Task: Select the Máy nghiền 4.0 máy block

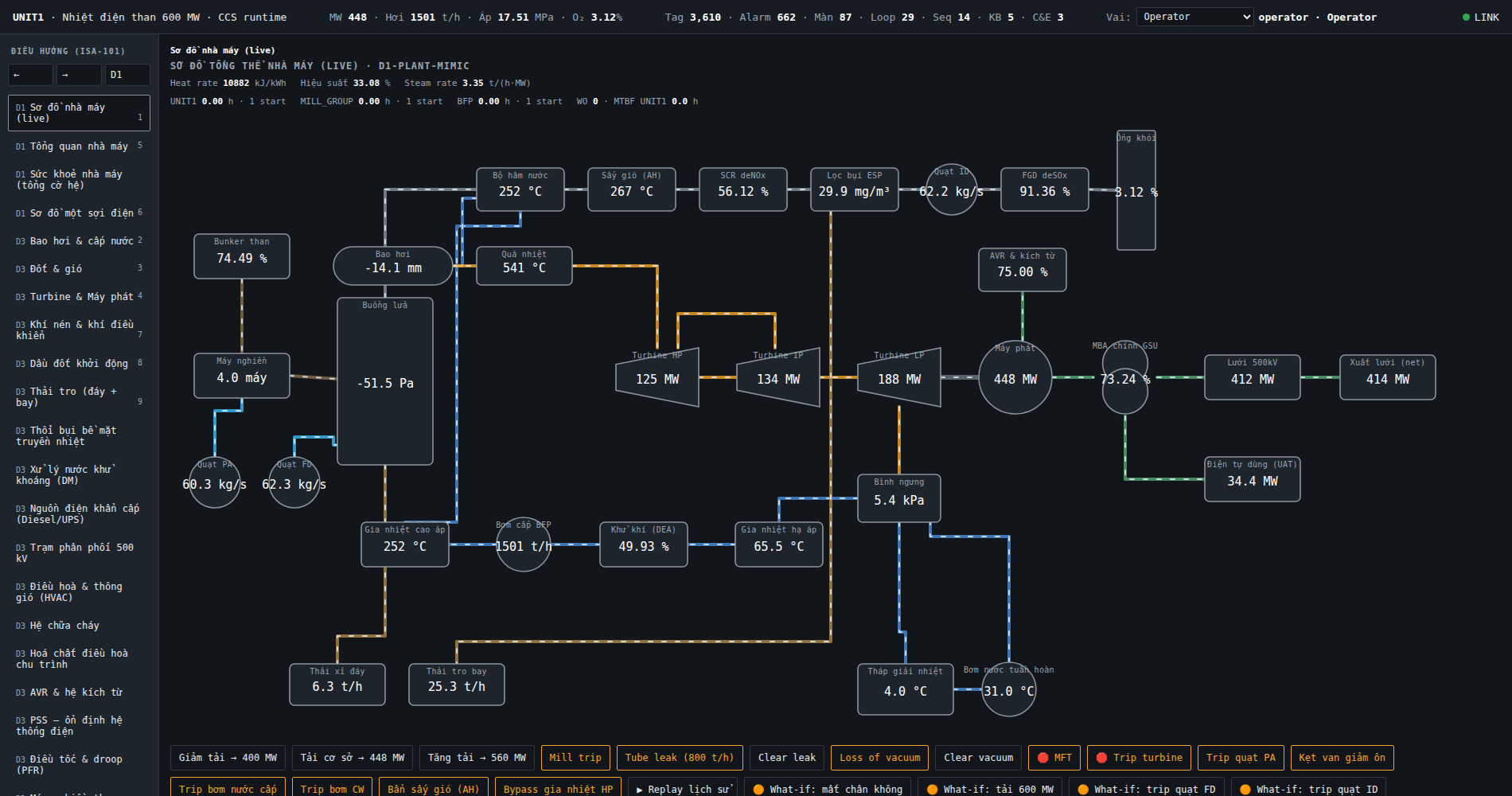Action: click(x=242, y=376)
